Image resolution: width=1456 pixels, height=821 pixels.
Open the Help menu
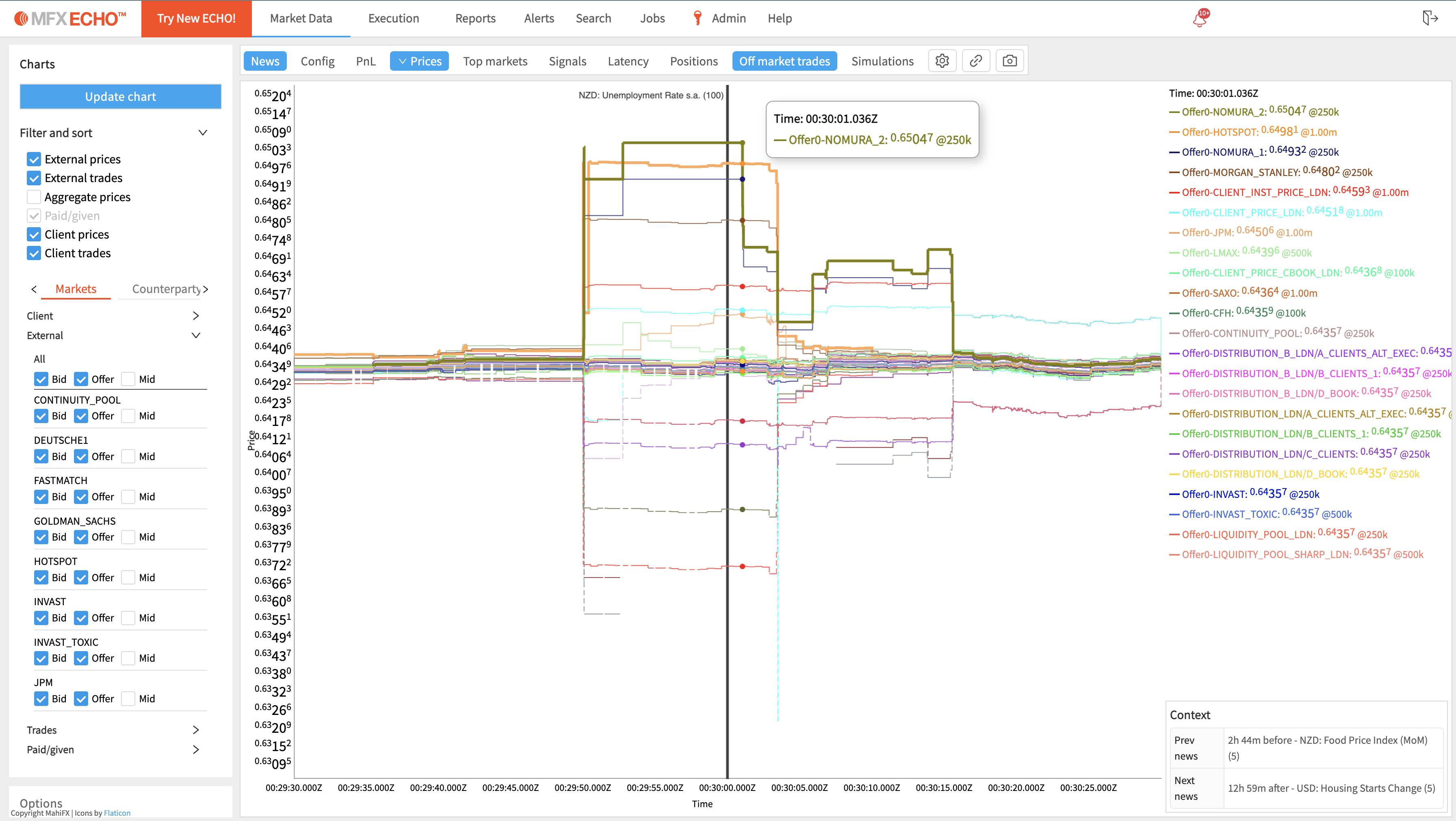pos(780,18)
